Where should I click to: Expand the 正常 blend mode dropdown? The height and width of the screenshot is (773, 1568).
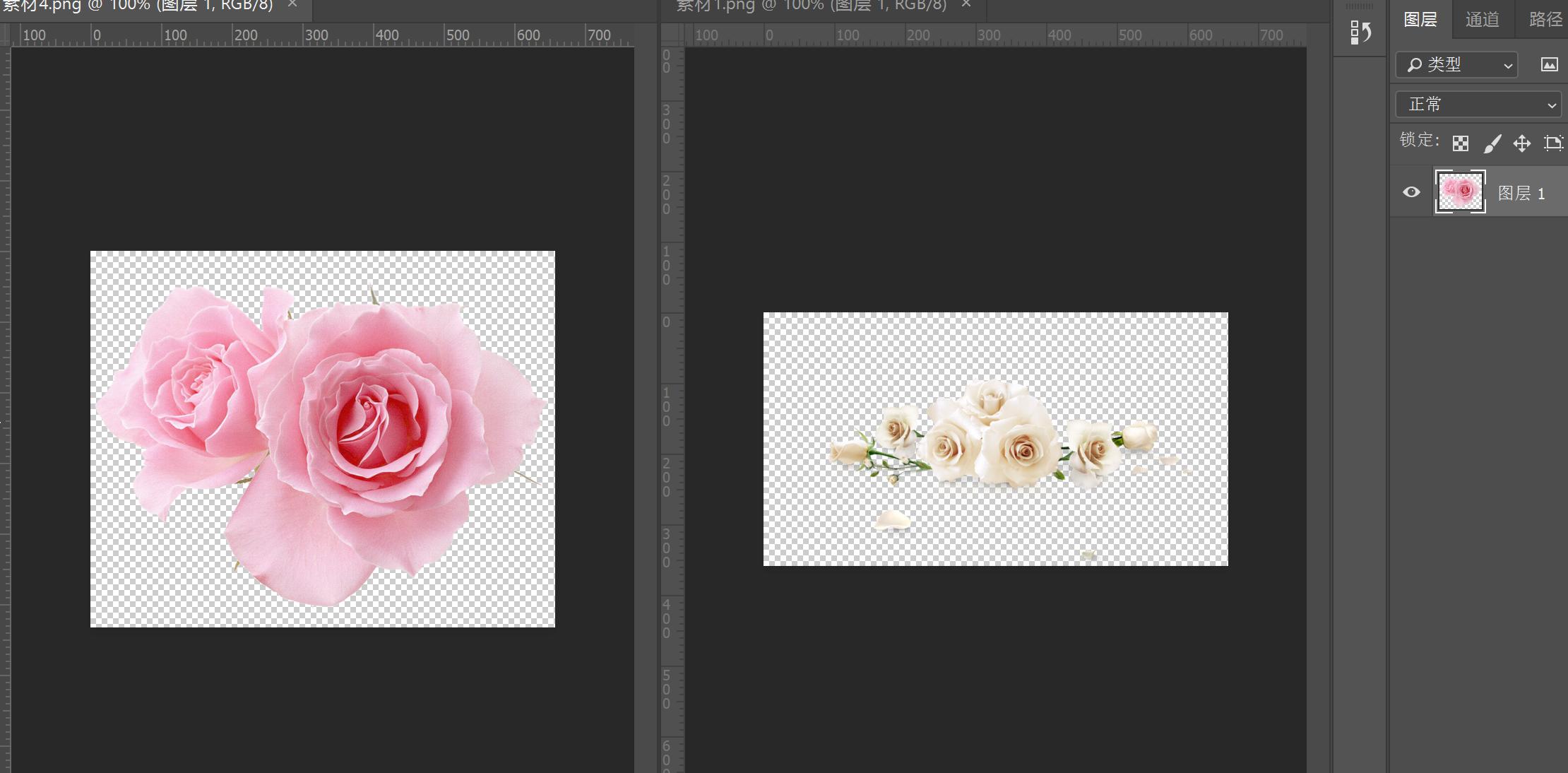pos(1478,105)
